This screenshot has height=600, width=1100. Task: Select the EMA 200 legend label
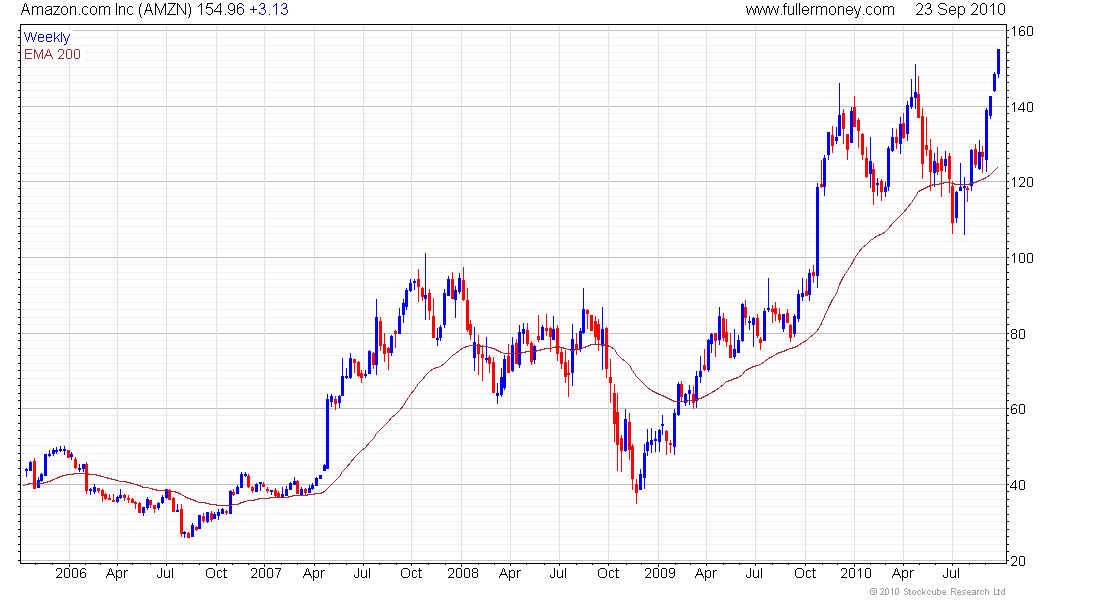[x=52, y=54]
